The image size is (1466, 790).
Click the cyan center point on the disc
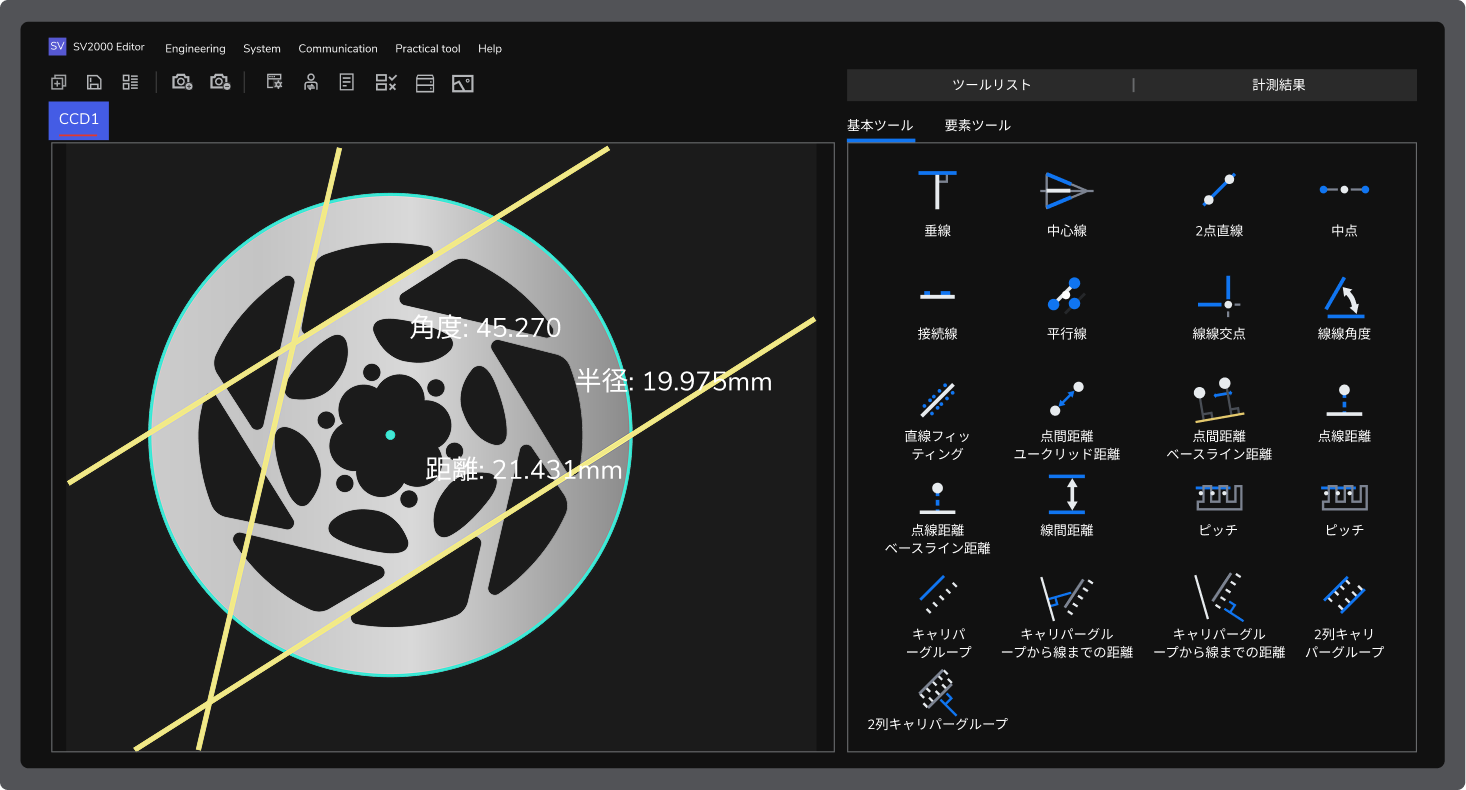[390, 435]
